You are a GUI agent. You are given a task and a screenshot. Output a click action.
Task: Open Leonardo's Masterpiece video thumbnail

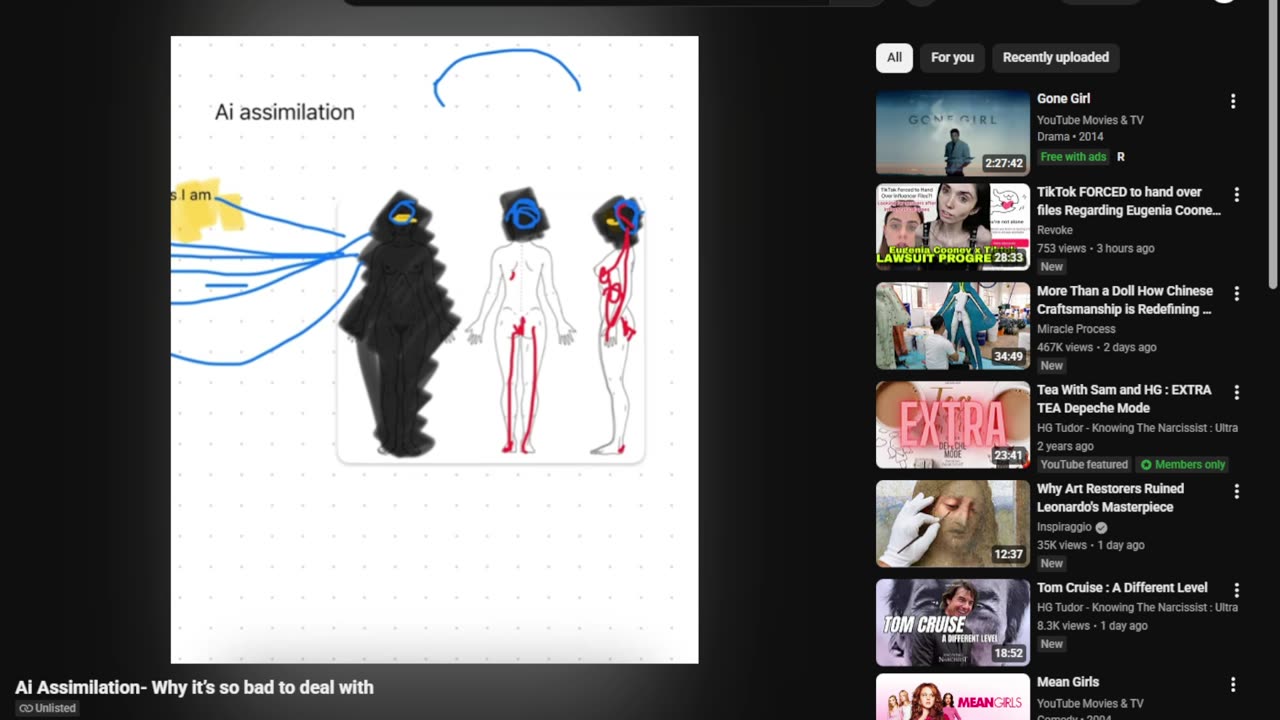tap(953, 524)
